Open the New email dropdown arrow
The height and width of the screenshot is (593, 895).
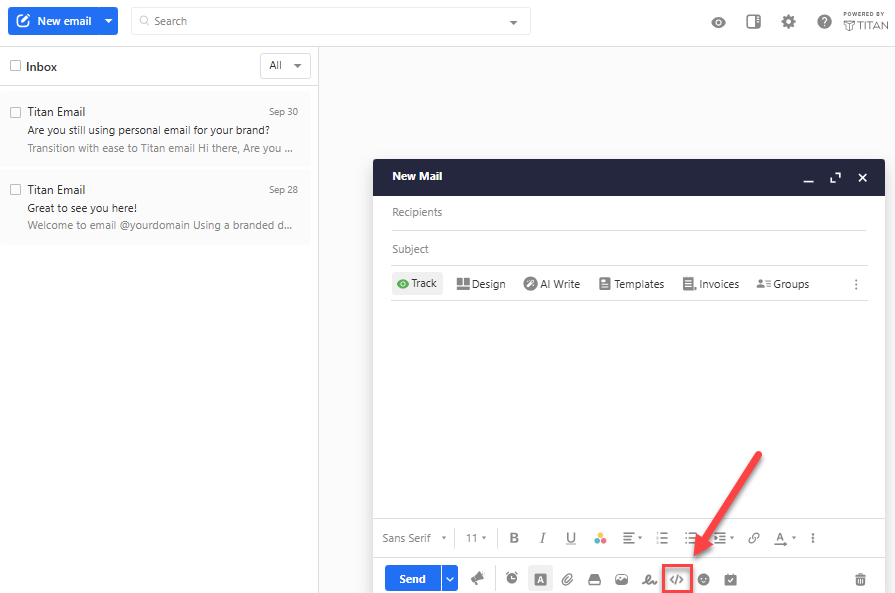(x=108, y=21)
